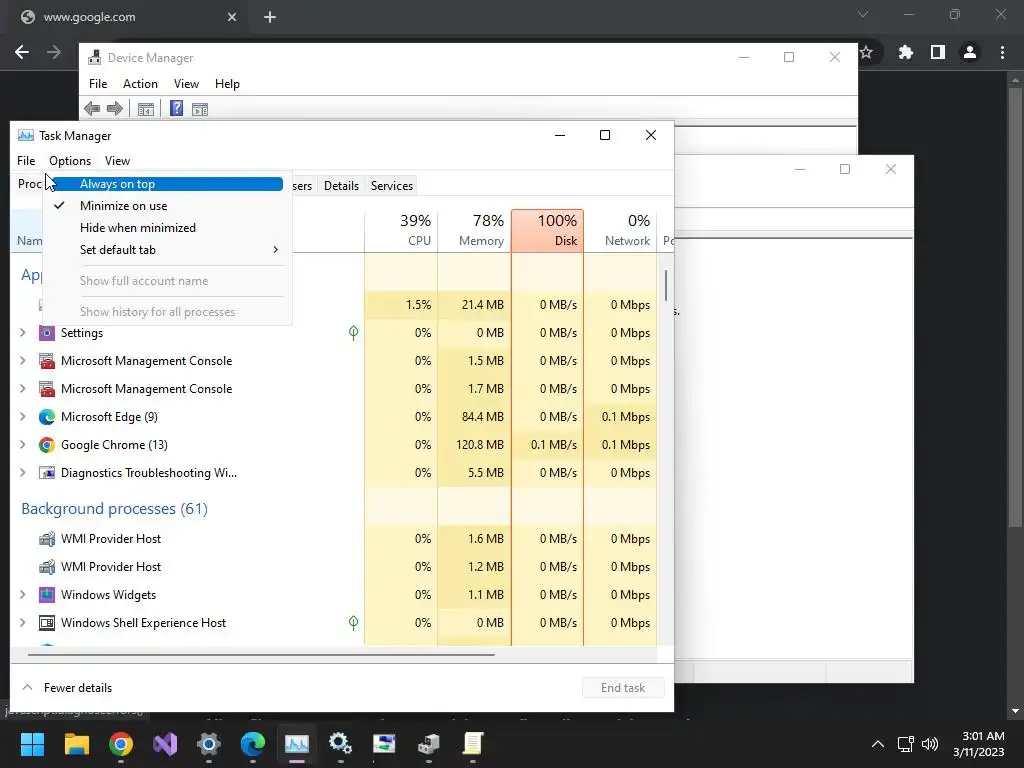
Task: Switch to the Services tab
Action: click(x=392, y=186)
